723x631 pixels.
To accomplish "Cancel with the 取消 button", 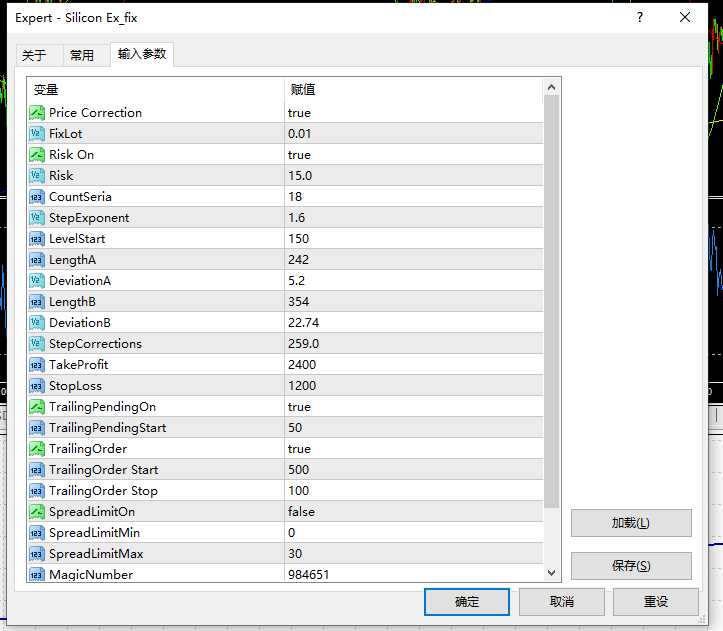I will (562, 601).
